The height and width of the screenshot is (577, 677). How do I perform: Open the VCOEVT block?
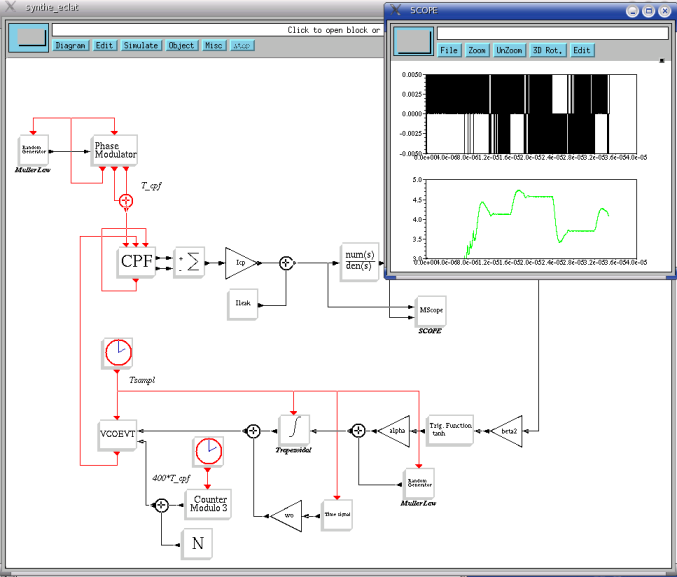click(x=117, y=434)
